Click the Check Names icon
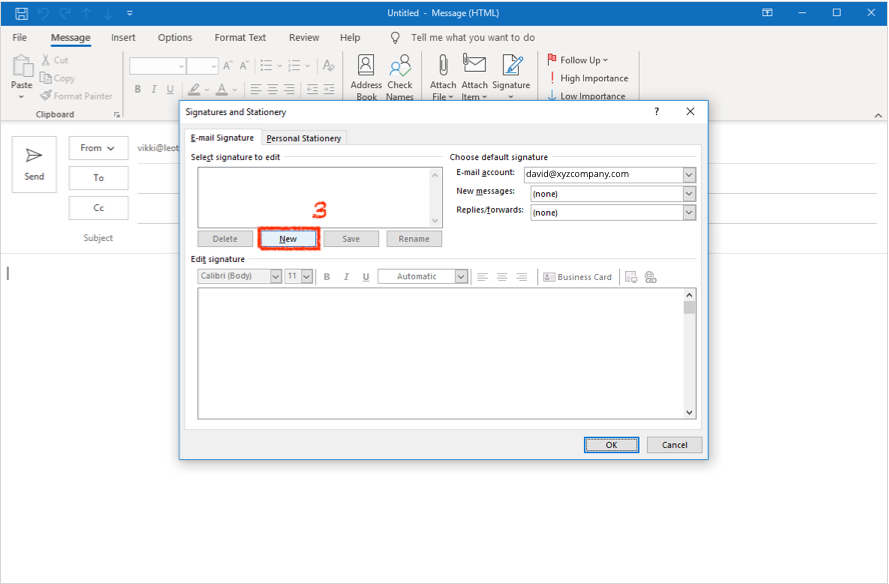Image resolution: width=889 pixels, height=584 pixels. click(x=400, y=78)
